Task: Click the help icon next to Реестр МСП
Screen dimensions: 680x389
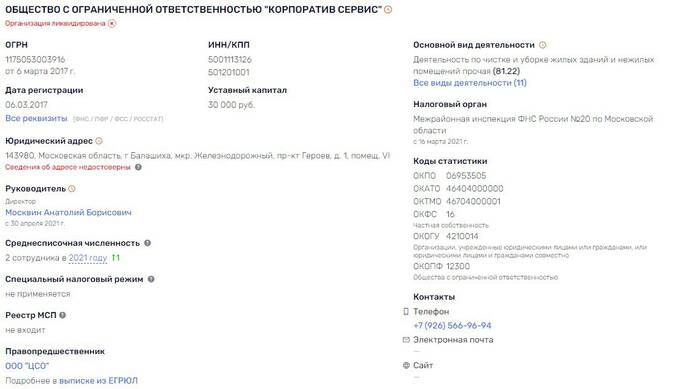Action: point(62,315)
